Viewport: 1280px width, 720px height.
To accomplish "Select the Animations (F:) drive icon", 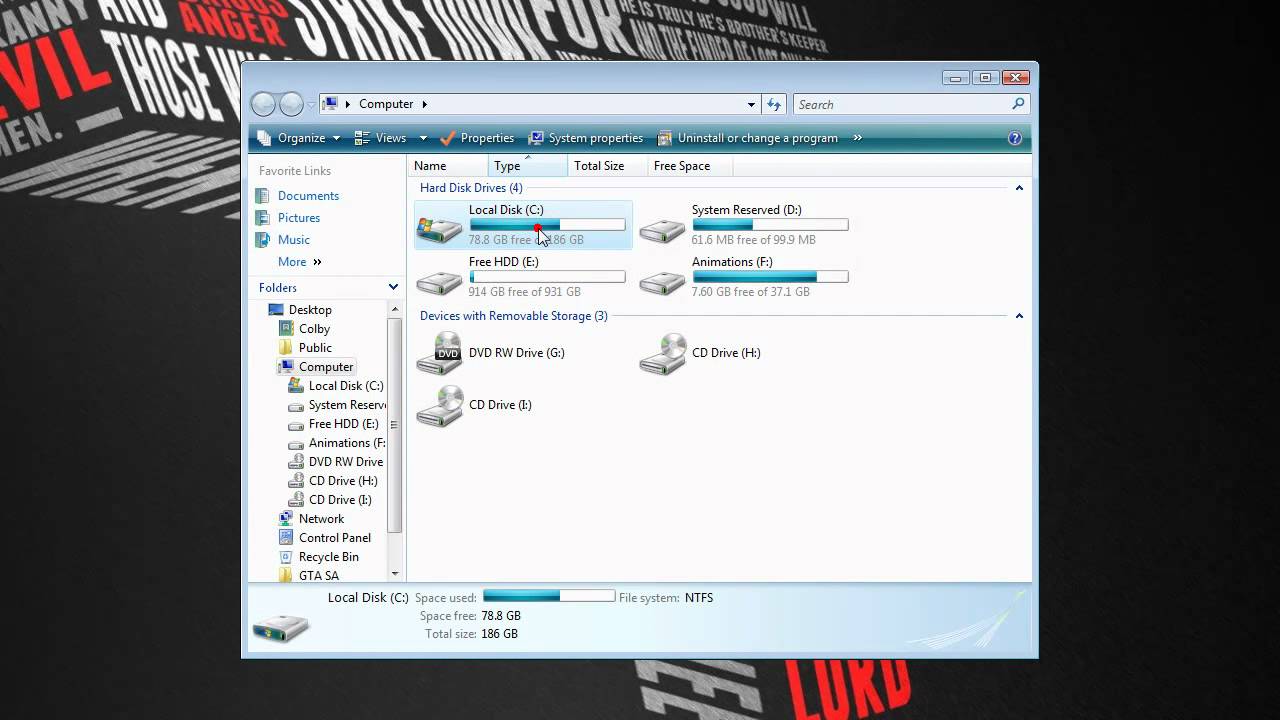I will tap(662, 281).
